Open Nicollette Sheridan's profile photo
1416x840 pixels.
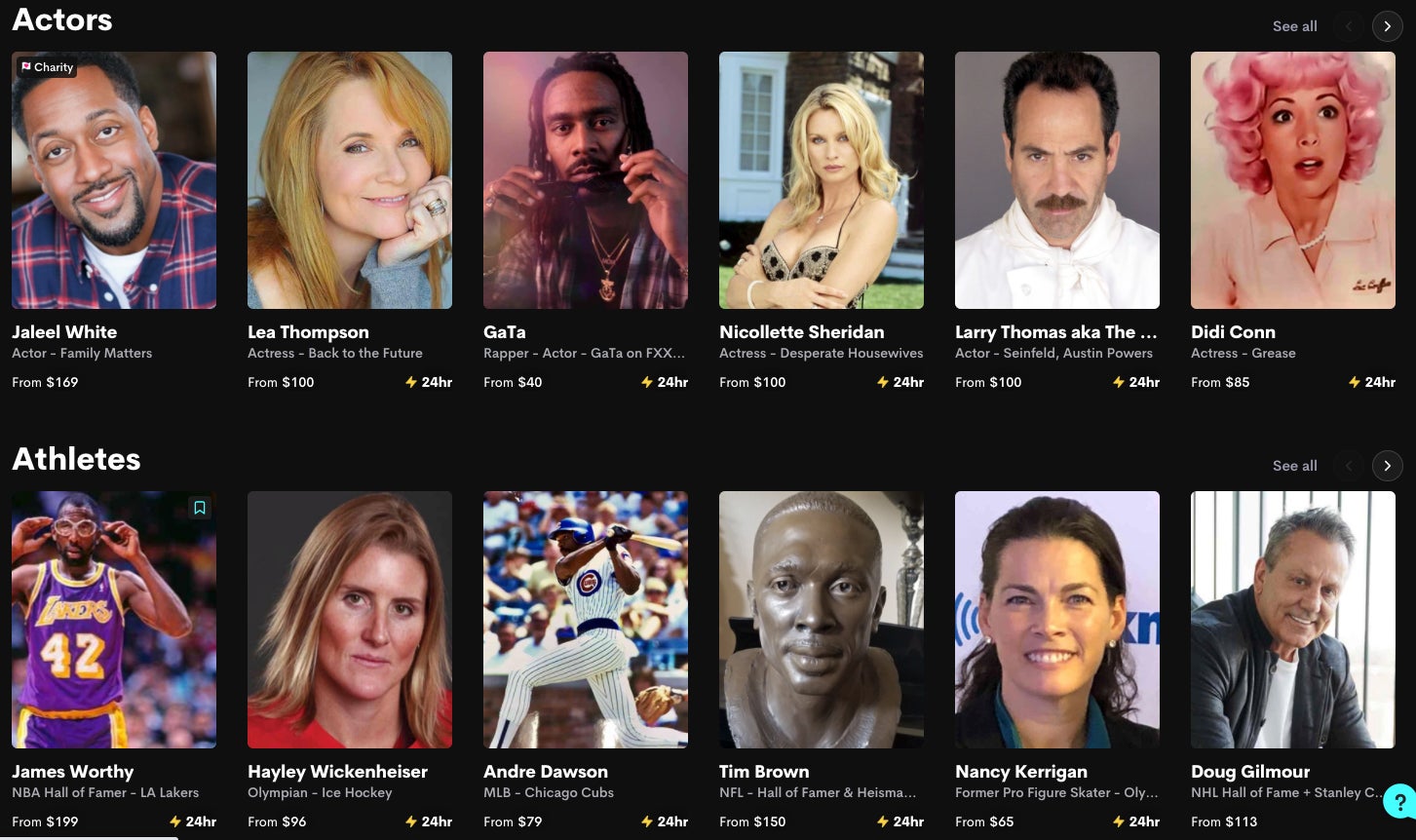click(822, 180)
